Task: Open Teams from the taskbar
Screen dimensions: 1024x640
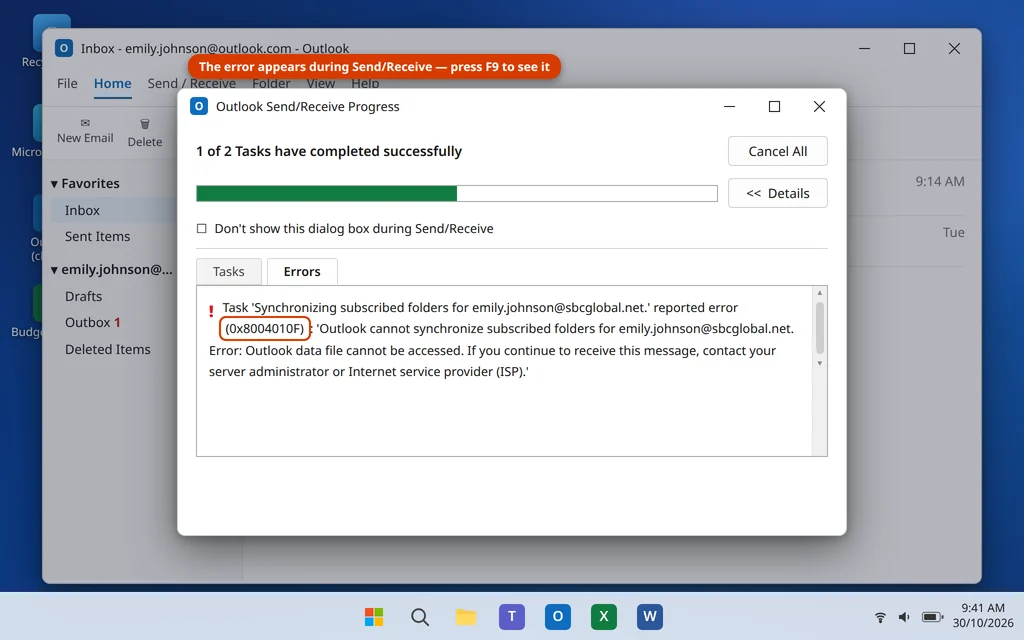Action: [x=511, y=616]
